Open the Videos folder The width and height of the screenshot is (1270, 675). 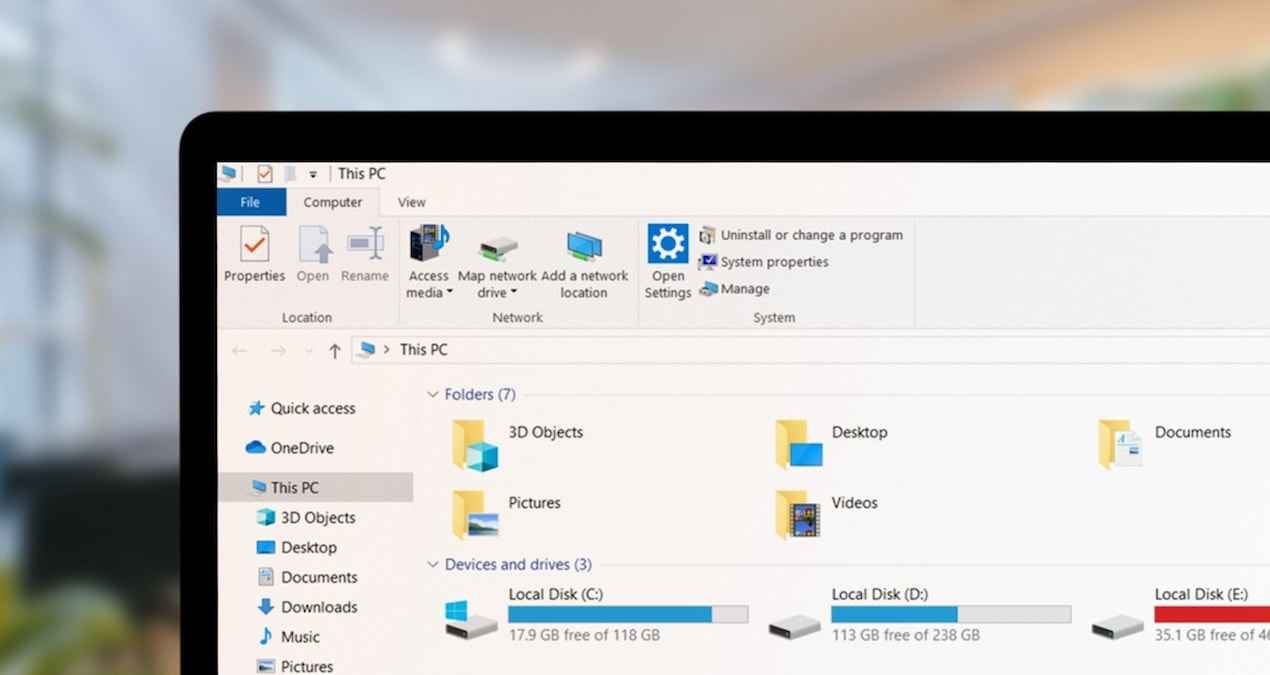854,503
